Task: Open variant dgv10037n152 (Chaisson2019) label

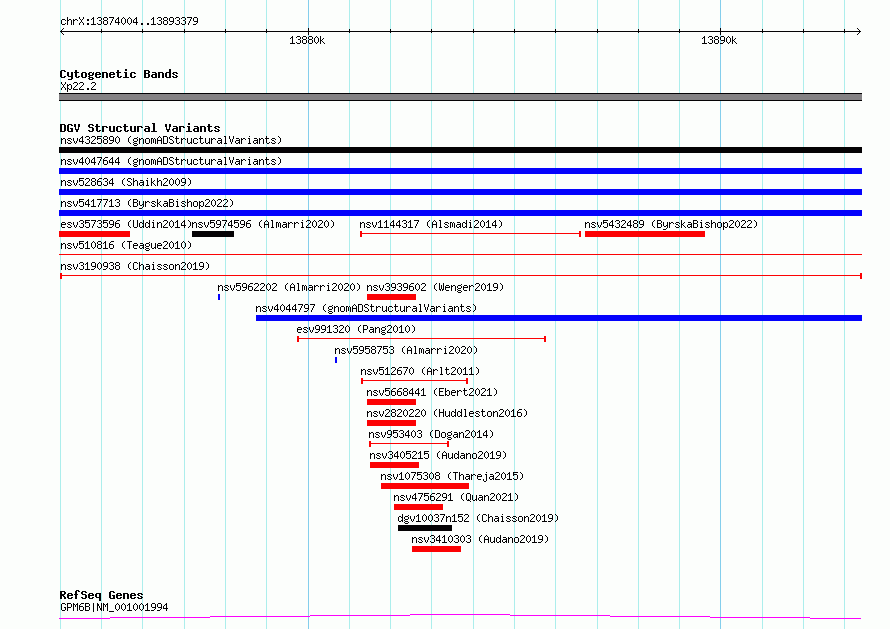Action: 478,518
